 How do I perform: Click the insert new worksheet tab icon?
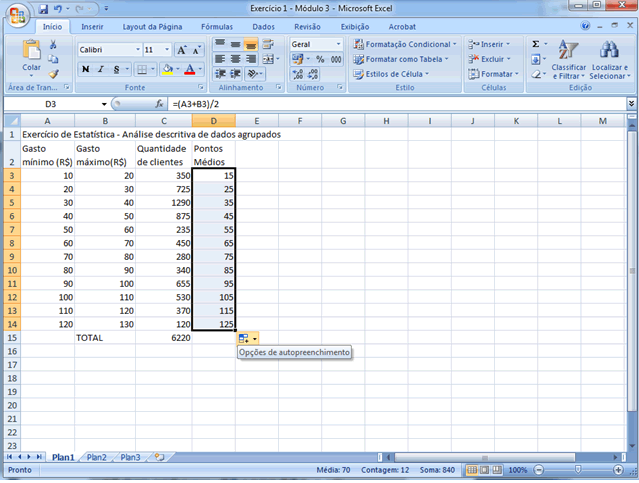tap(159, 456)
